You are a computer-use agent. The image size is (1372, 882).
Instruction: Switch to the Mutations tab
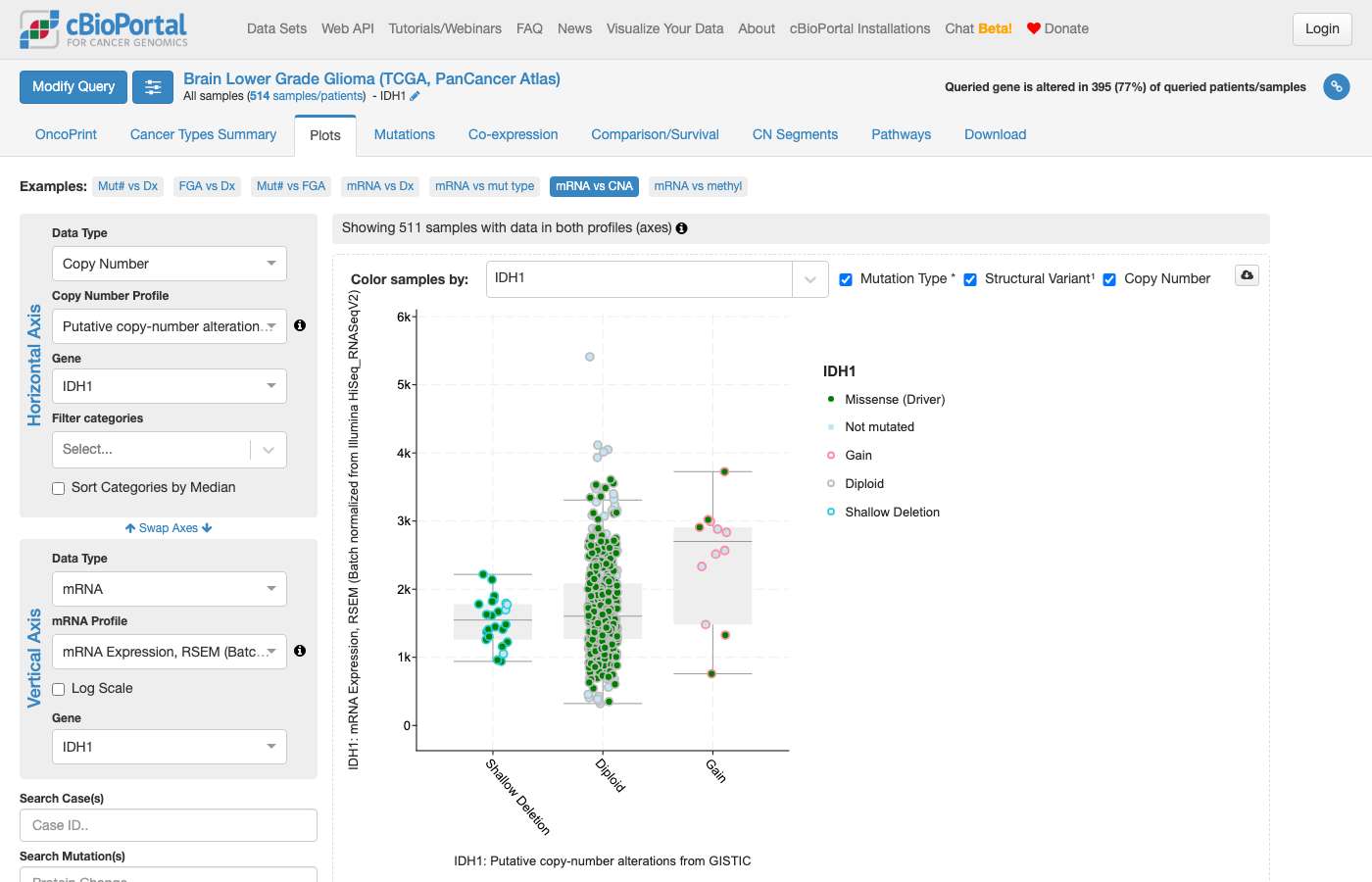click(405, 134)
